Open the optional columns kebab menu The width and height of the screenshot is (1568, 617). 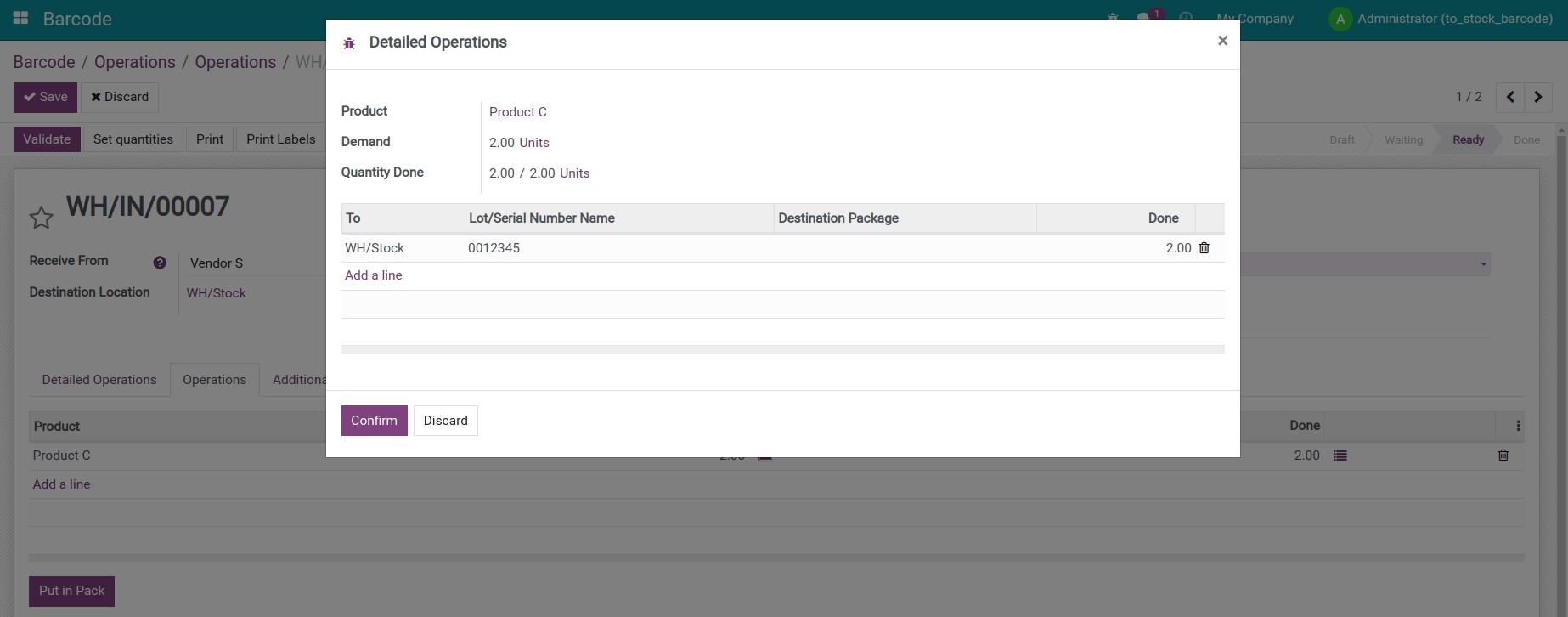[x=1518, y=426]
